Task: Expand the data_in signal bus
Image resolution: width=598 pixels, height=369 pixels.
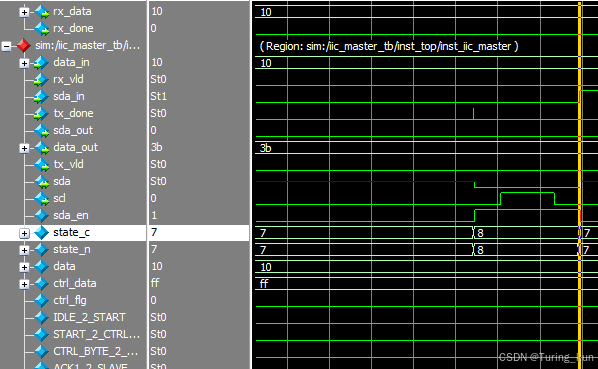Action: 24,63
